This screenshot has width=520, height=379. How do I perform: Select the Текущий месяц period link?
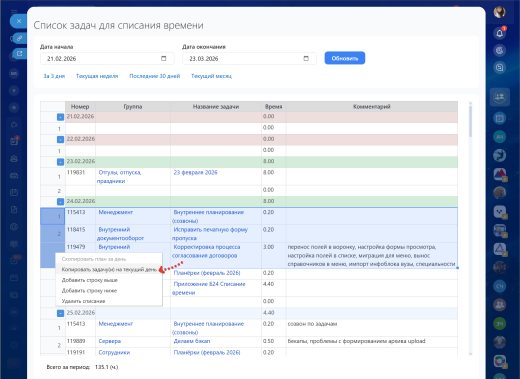(x=211, y=76)
